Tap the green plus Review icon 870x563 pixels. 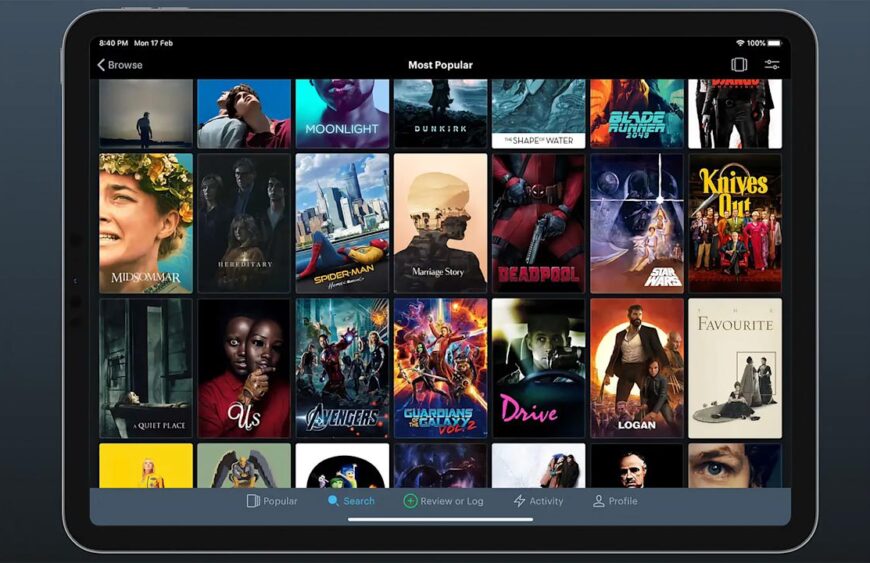click(x=410, y=501)
